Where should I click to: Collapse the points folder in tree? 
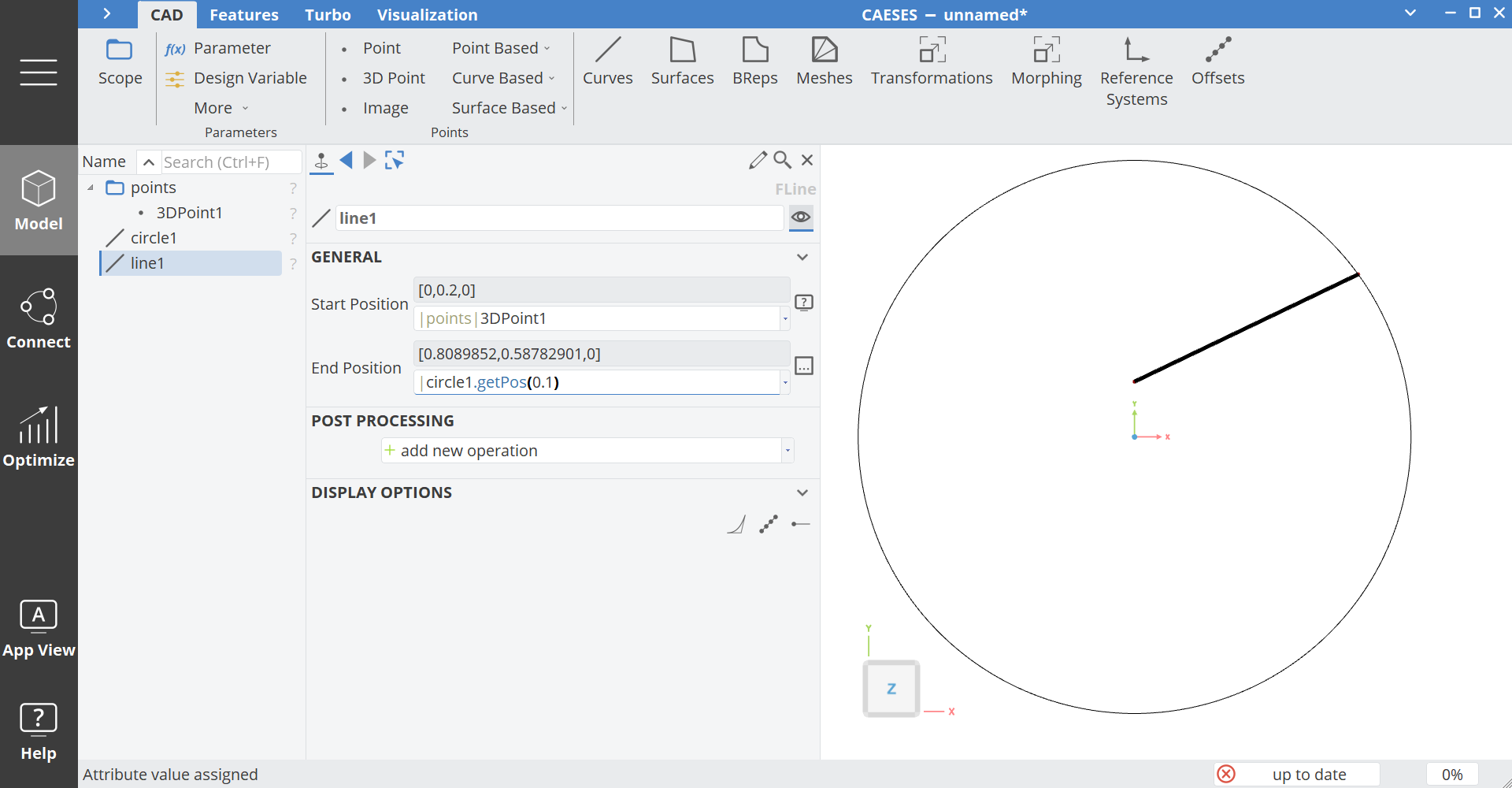click(x=91, y=188)
